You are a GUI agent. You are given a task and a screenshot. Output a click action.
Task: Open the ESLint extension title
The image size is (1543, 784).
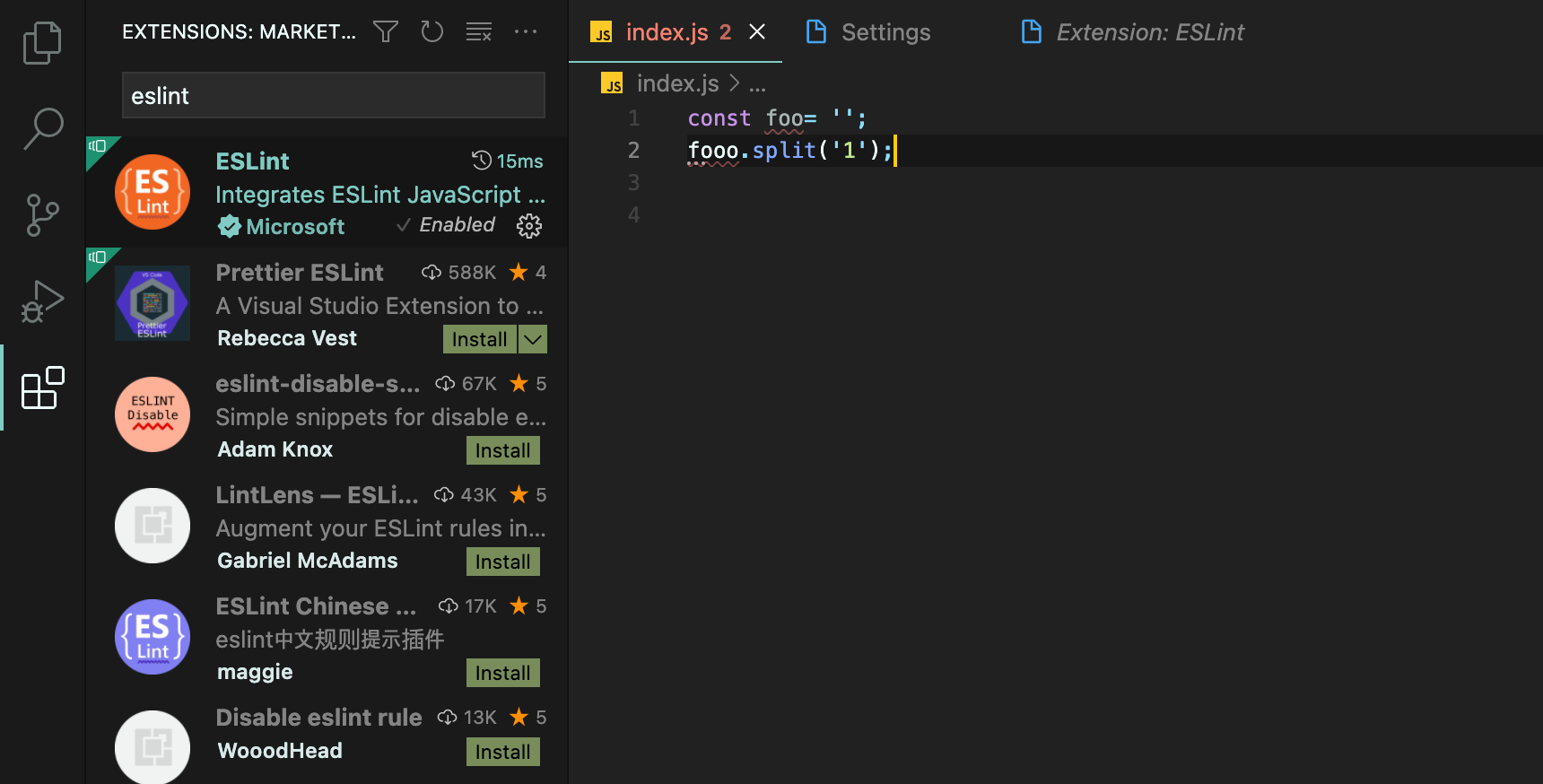pos(253,161)
